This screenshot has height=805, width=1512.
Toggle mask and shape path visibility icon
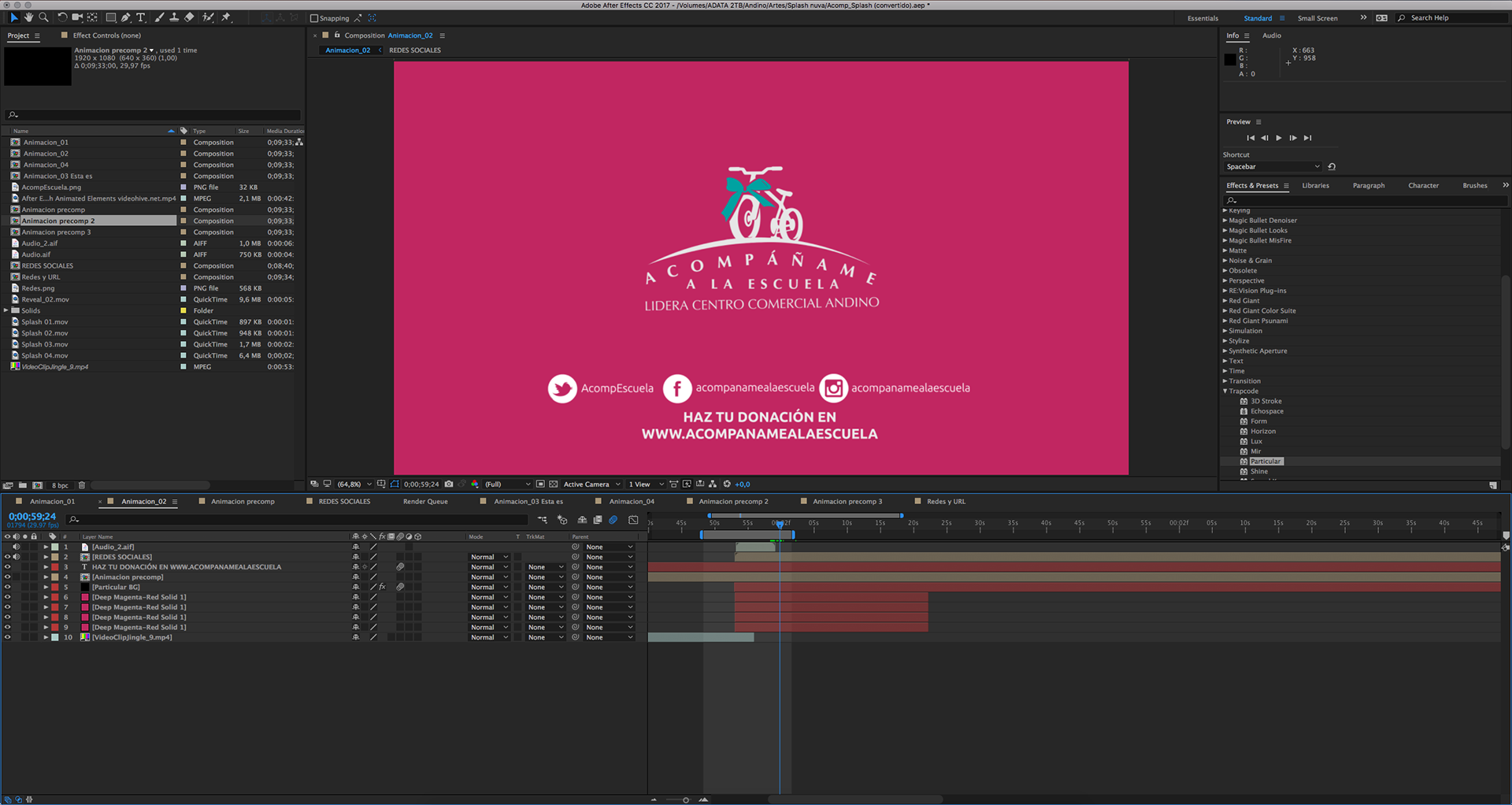pos(395,484)
